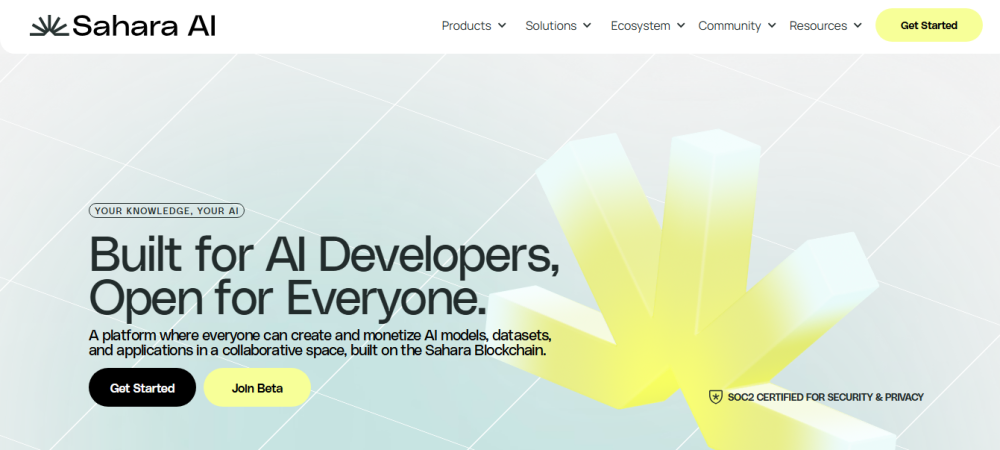
Task: Click the Your Knowledge, Your AI tag
Action: tap(166, 211)
